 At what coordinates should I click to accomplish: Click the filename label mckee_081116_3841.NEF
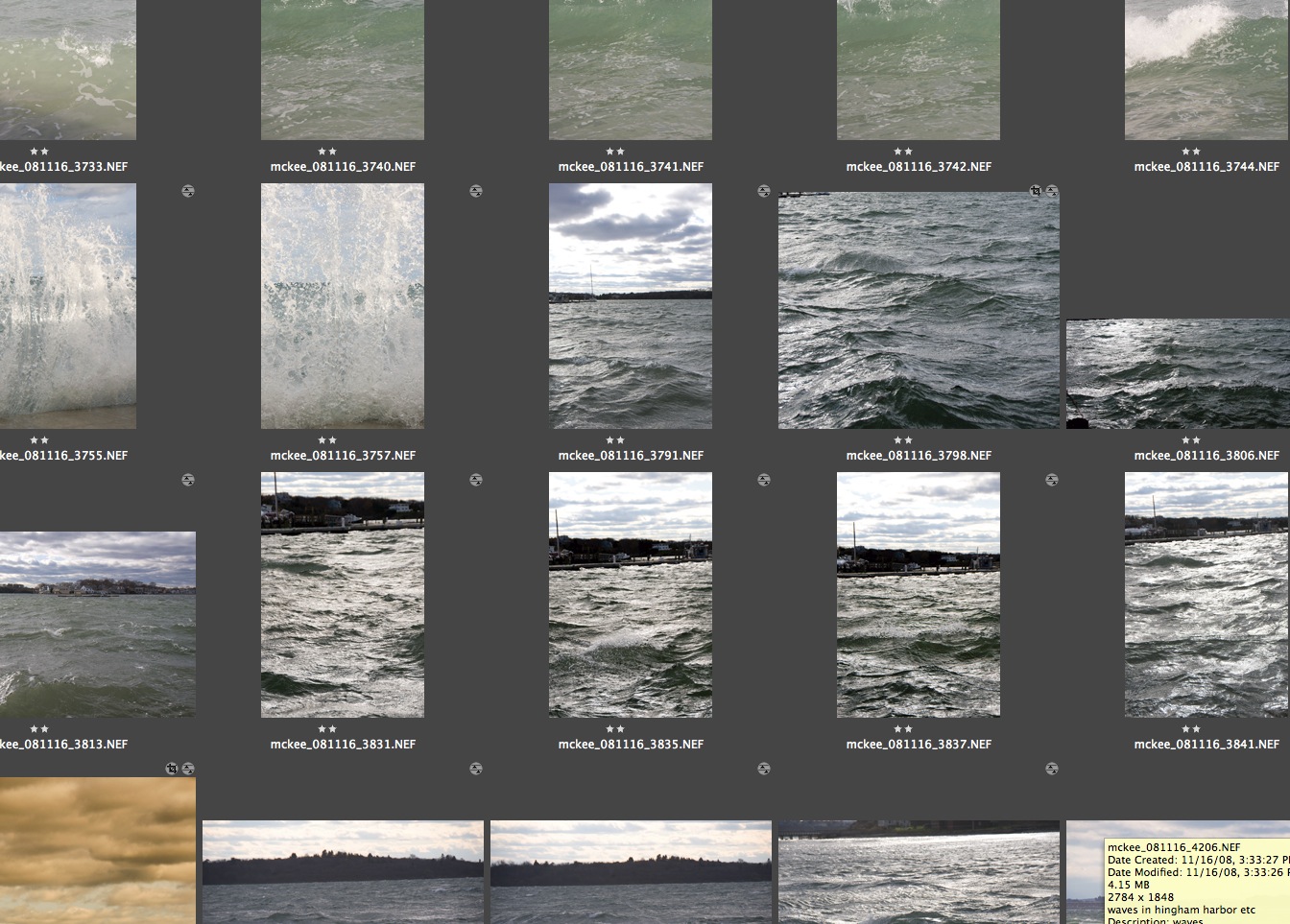pyautogui.click(x=1206, y=745)
